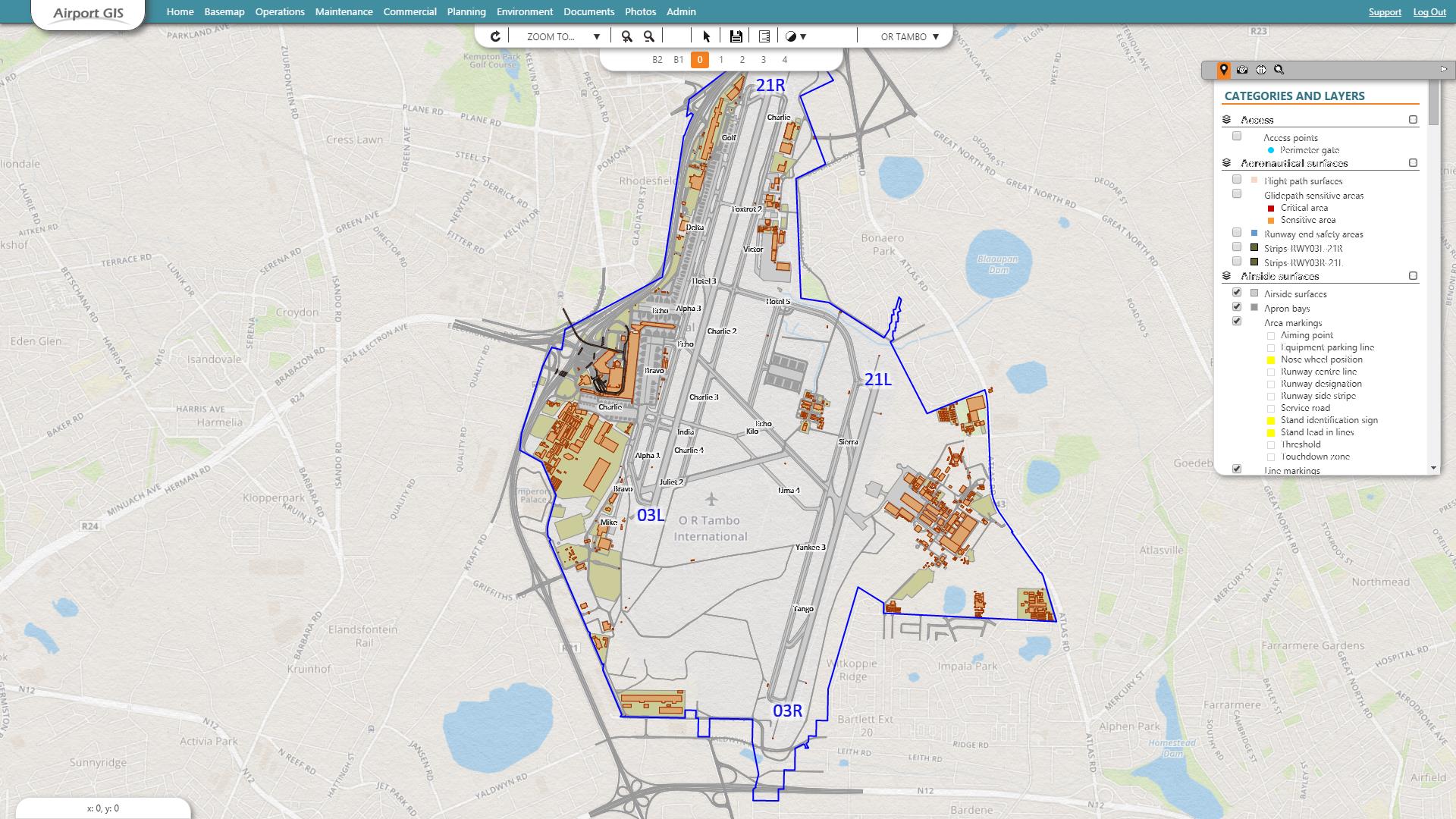Uncheck the Line markings layer
The image size is (1456, 819).
coord(1237,469)
